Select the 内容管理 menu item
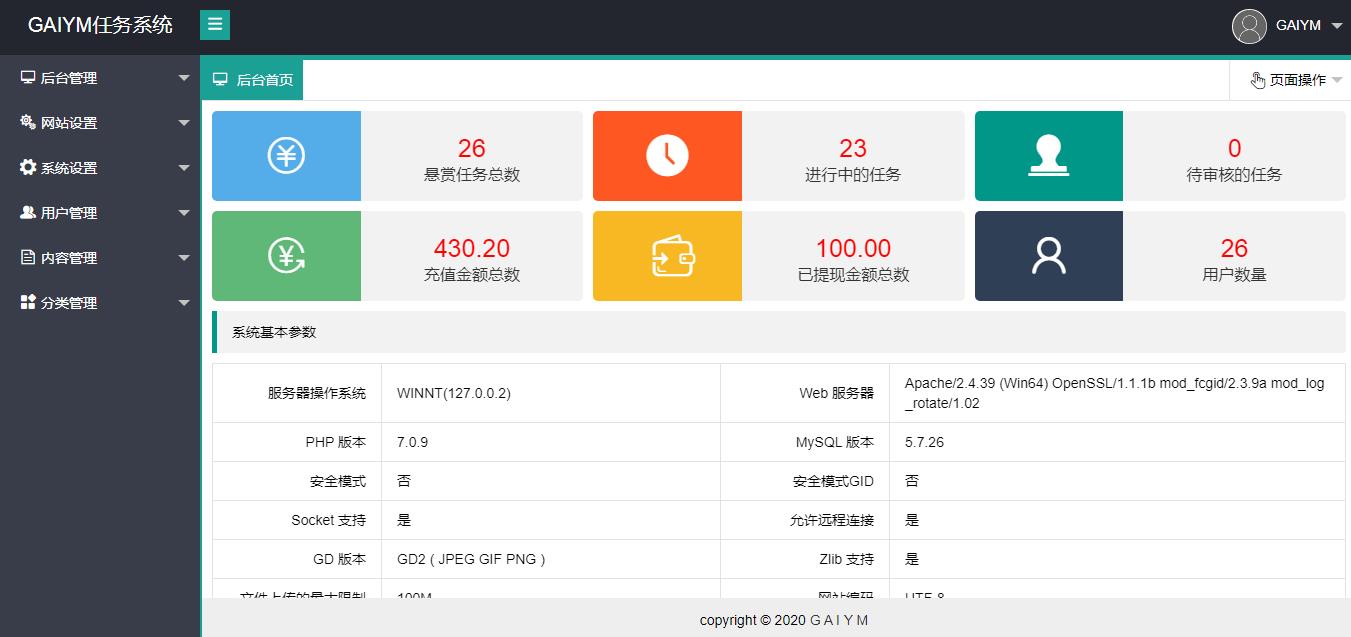1351x637 pixels. tap(69, 258)
